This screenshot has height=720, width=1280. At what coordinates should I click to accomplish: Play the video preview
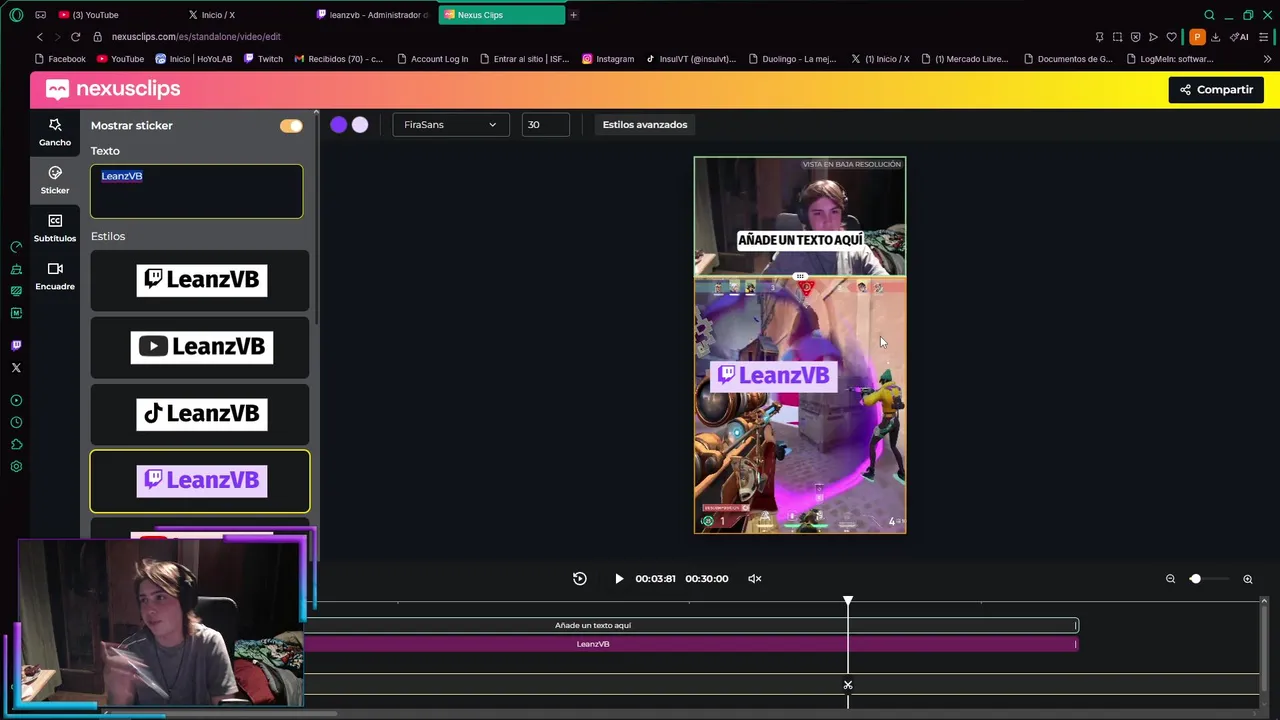pos(619,578)
